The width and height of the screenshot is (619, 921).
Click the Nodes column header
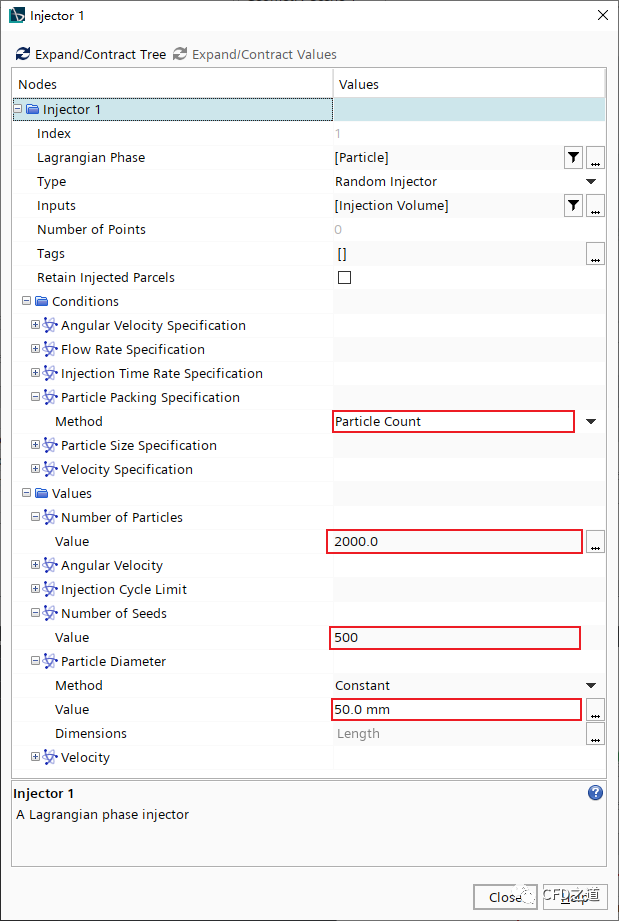(x=173, y=85)
